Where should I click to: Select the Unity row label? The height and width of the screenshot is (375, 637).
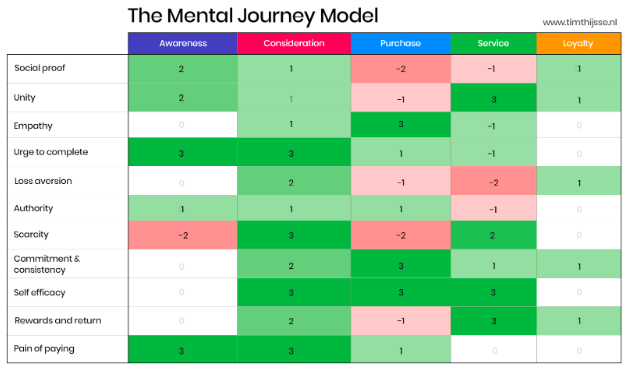[x=24, y=98]
